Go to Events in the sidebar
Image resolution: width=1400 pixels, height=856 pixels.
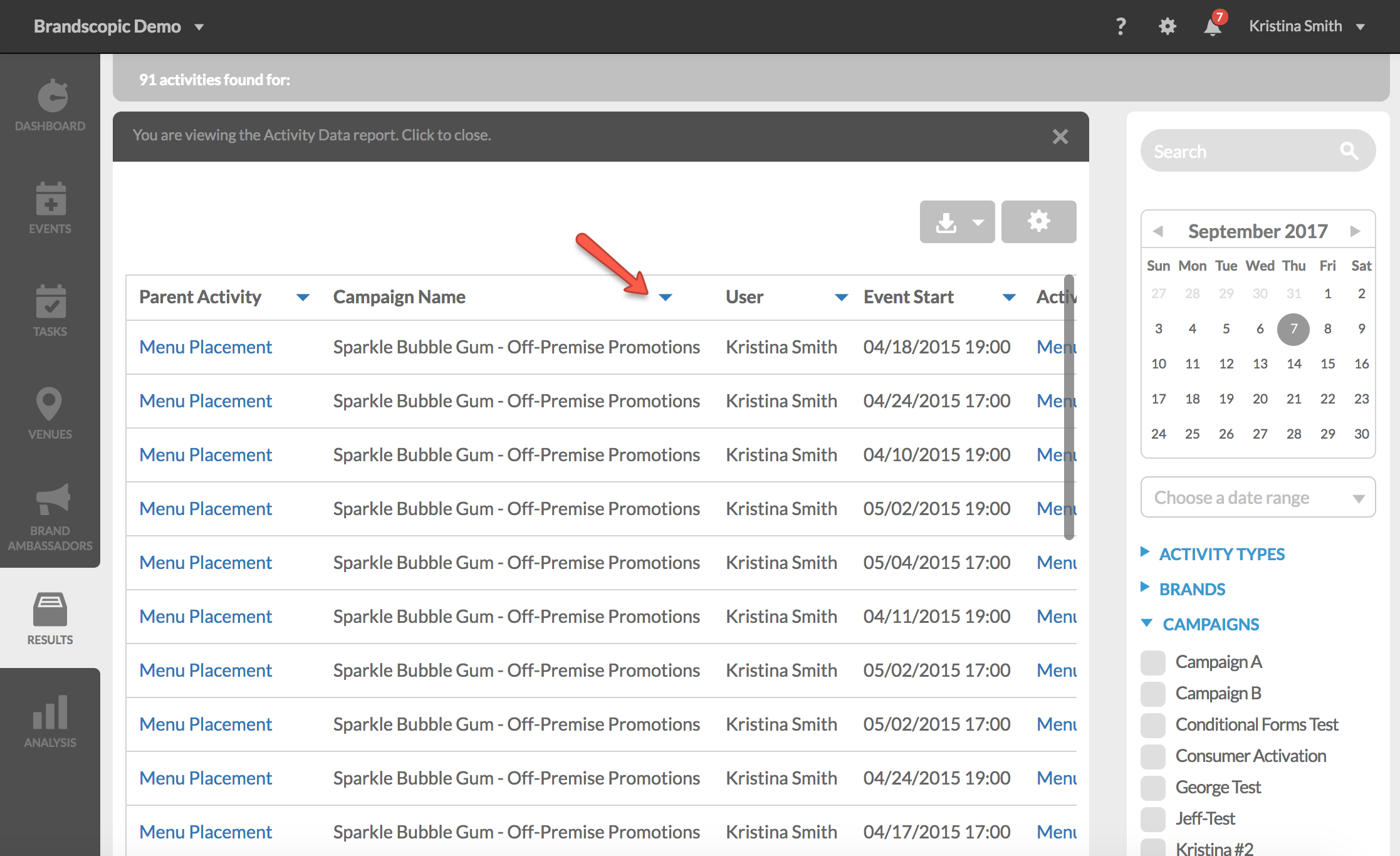50,208
